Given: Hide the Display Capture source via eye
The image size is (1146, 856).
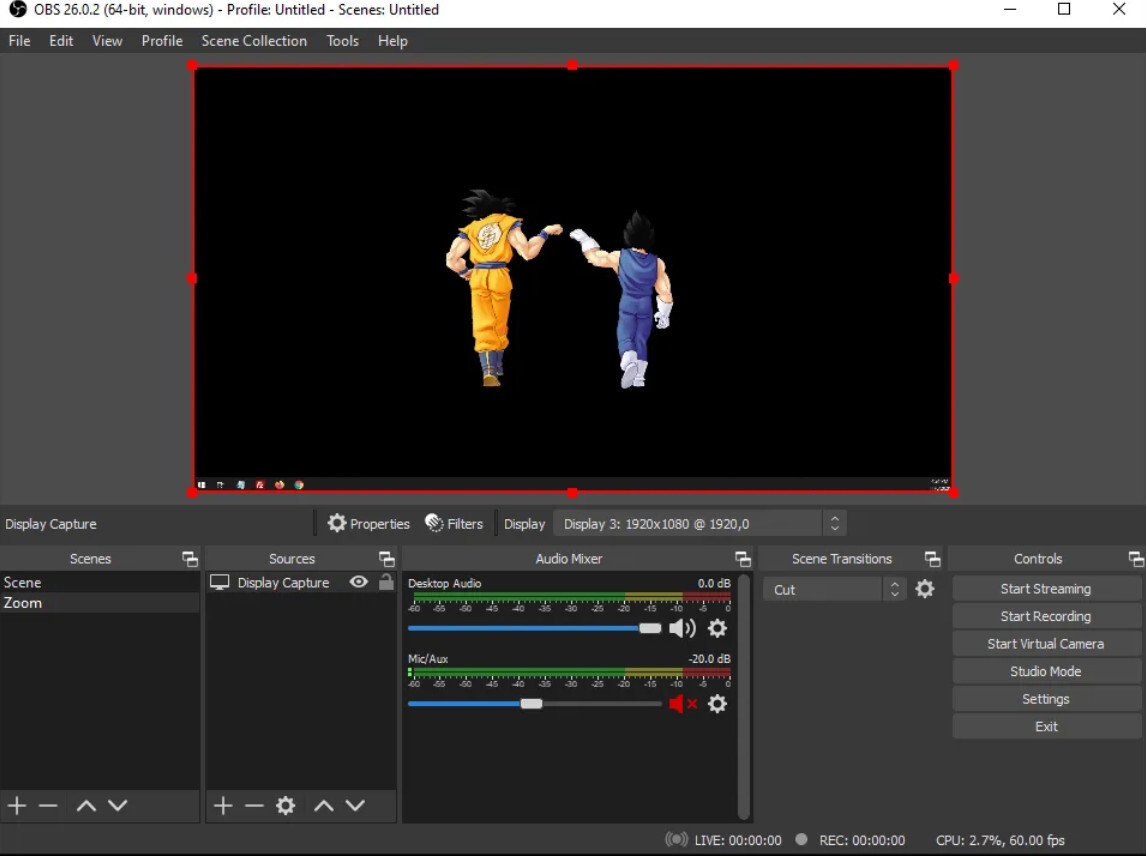Looking at the screenshot, I should coord(358,582).
